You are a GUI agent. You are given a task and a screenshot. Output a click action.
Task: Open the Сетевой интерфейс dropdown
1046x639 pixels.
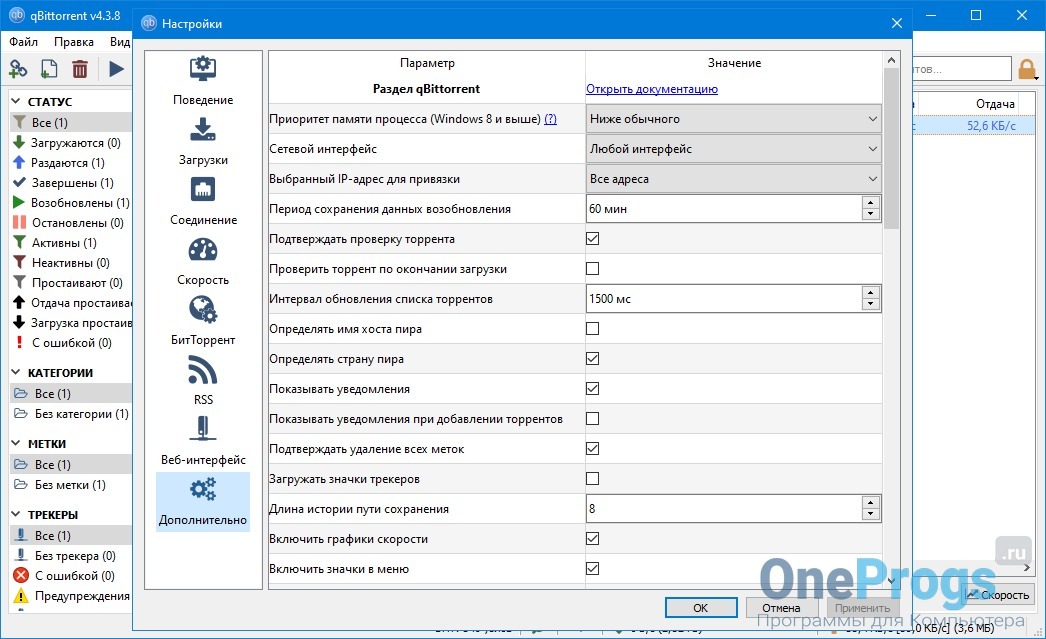pyautogui.click(x=734, y=149)
